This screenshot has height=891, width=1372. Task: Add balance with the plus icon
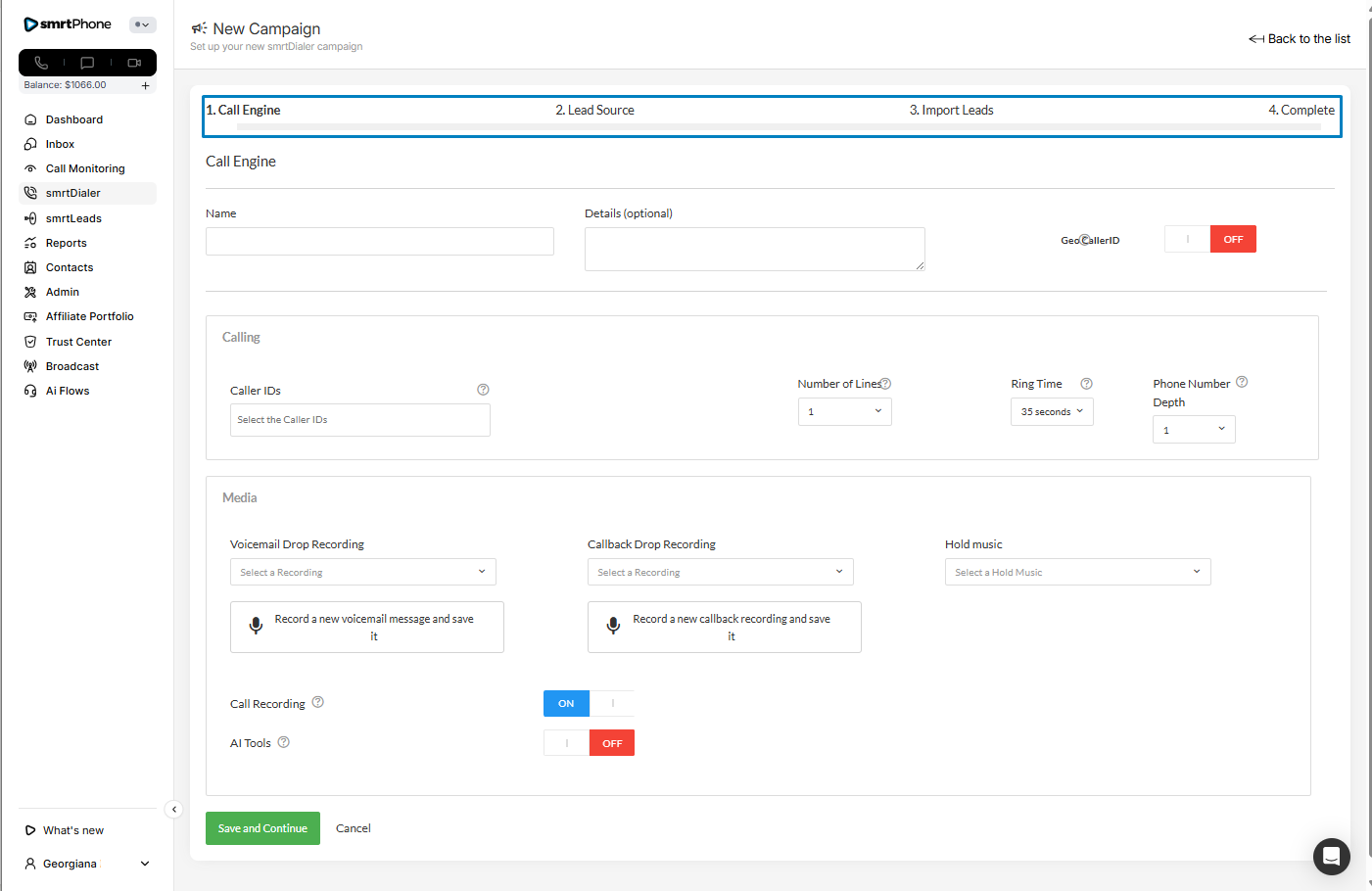click(x=145, y=86)
